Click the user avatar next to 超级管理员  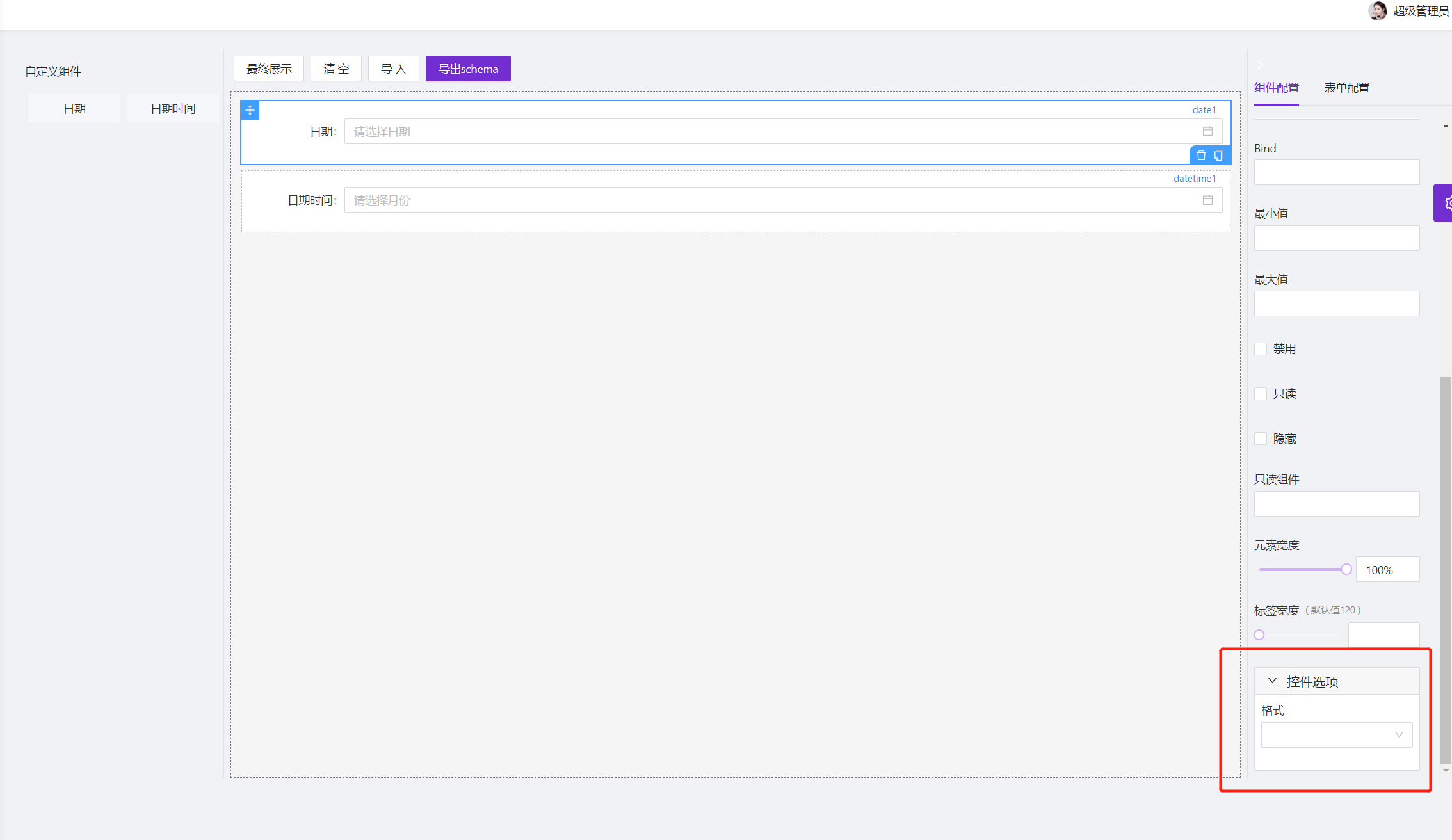(1378, 11)
